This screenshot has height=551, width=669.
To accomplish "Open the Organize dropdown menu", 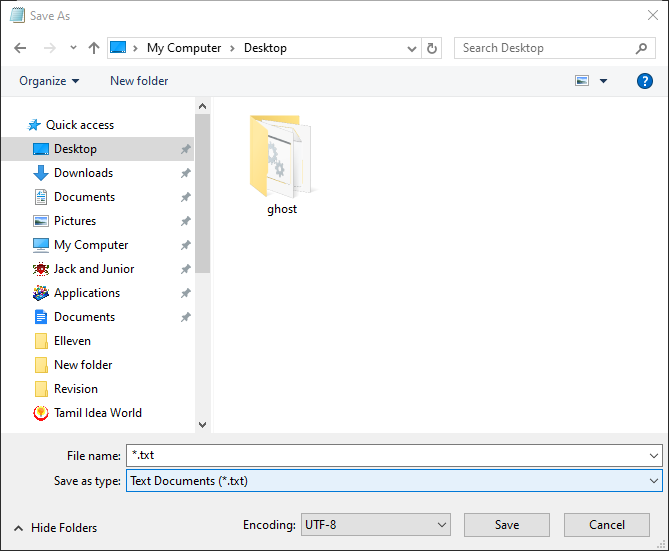I will pos(49,81).
